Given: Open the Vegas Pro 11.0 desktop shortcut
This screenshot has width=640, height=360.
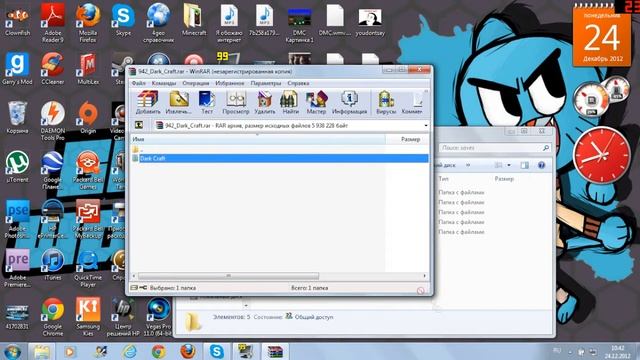Looking at the screenshot, I should point(158,316).
